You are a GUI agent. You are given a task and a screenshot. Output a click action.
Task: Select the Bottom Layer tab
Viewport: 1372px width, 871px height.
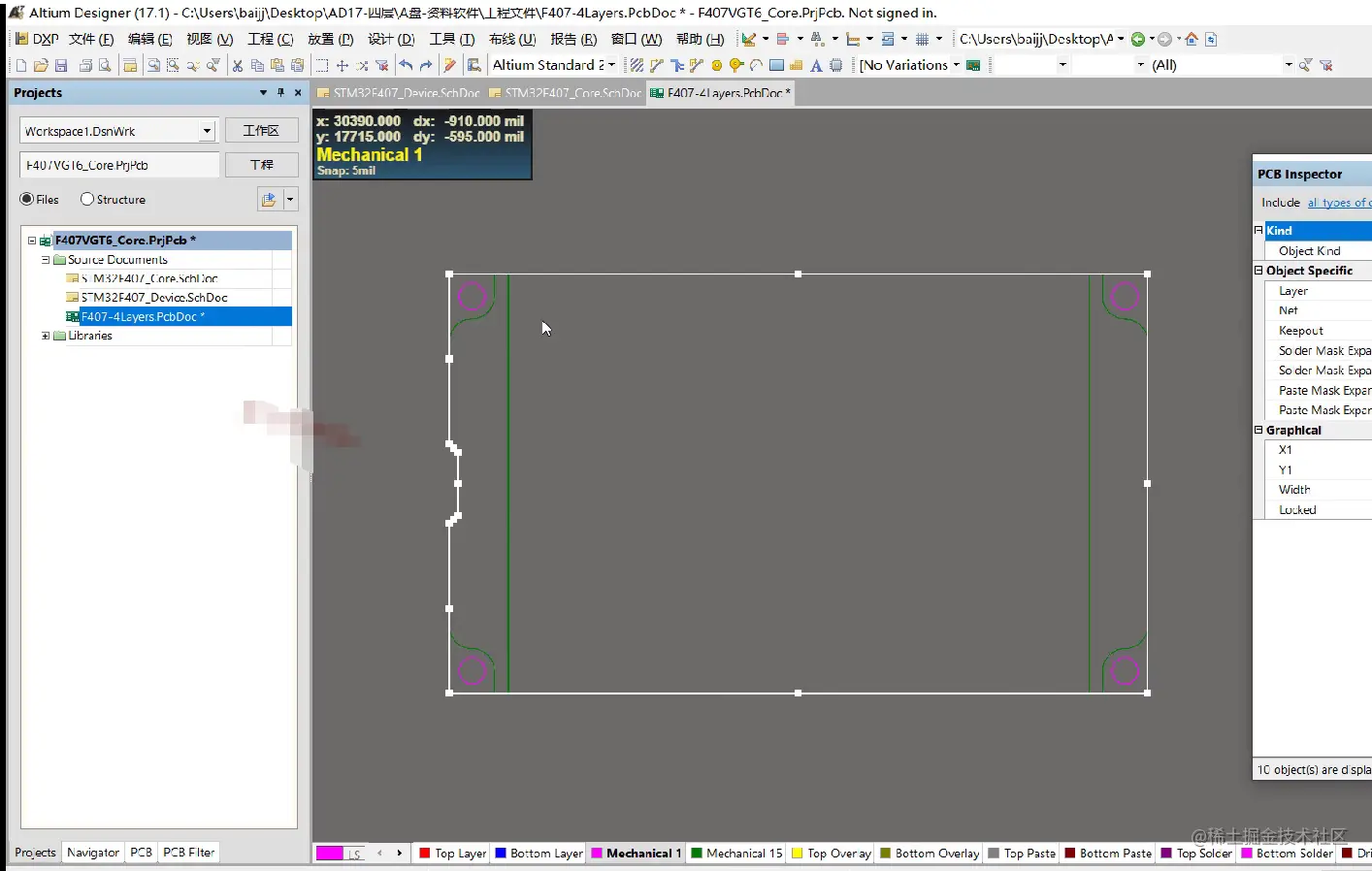[x=539, y=854]
